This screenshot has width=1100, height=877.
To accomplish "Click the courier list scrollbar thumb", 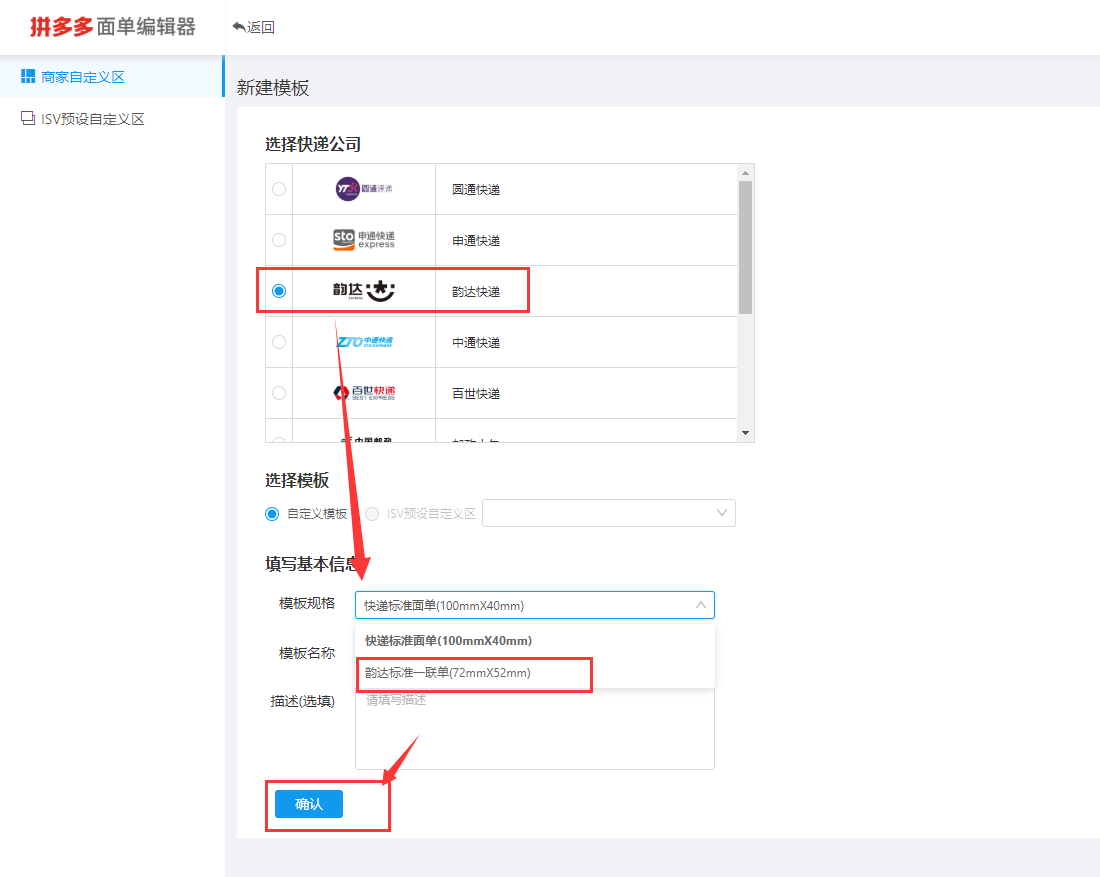I will pyautogui.click(x=746, y=247).
